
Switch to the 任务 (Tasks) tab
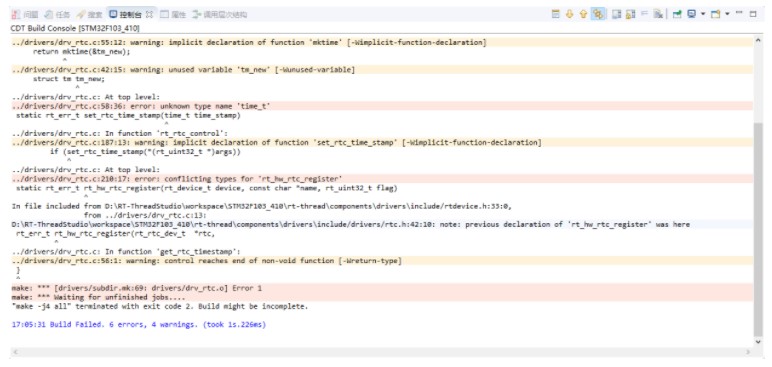coord(57,15)
